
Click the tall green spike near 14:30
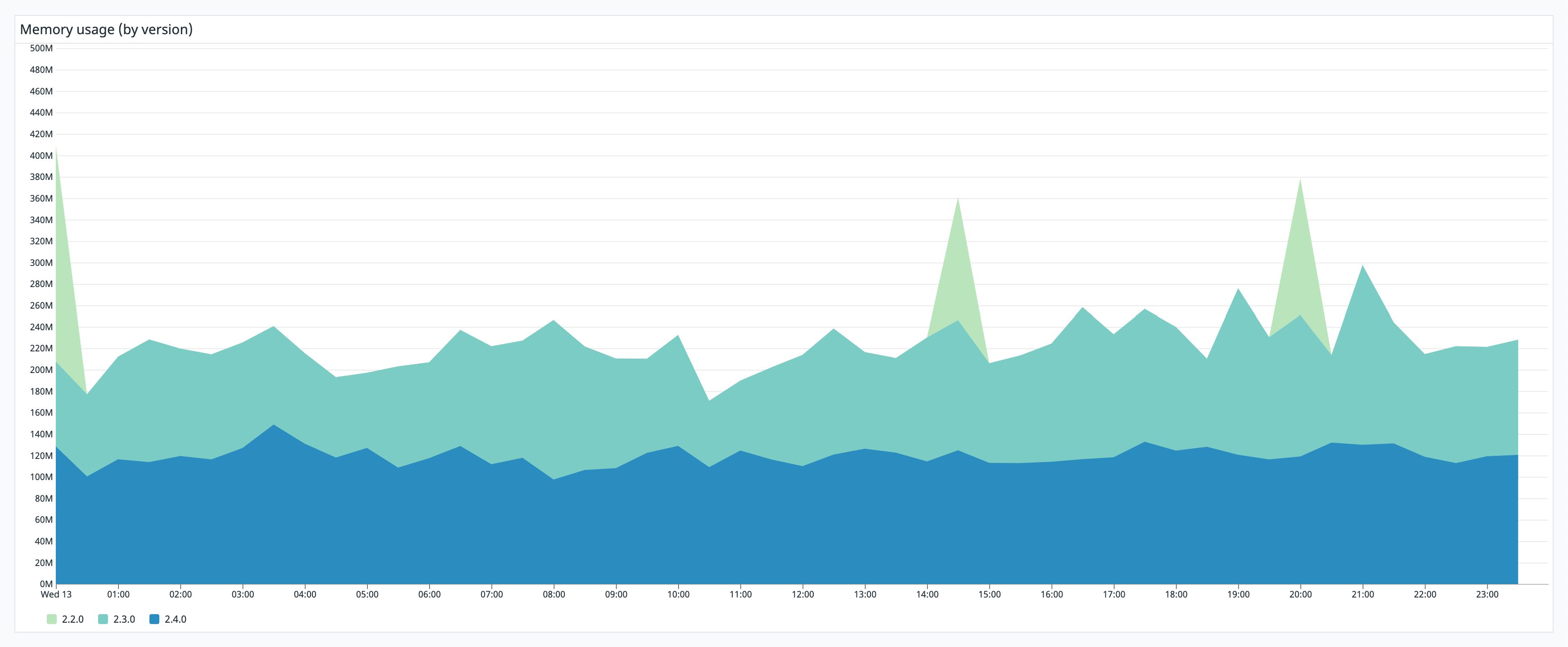(959, 231)
